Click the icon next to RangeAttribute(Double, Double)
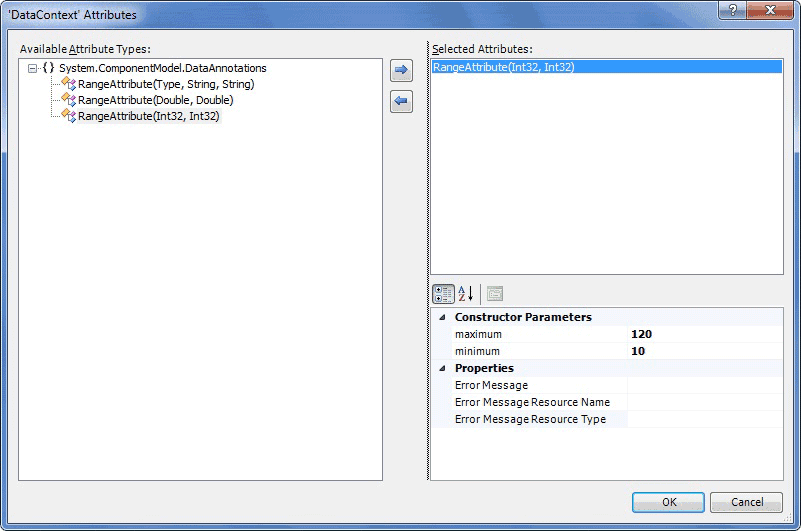Screen dimensions: 801x531 pos(69,99)
